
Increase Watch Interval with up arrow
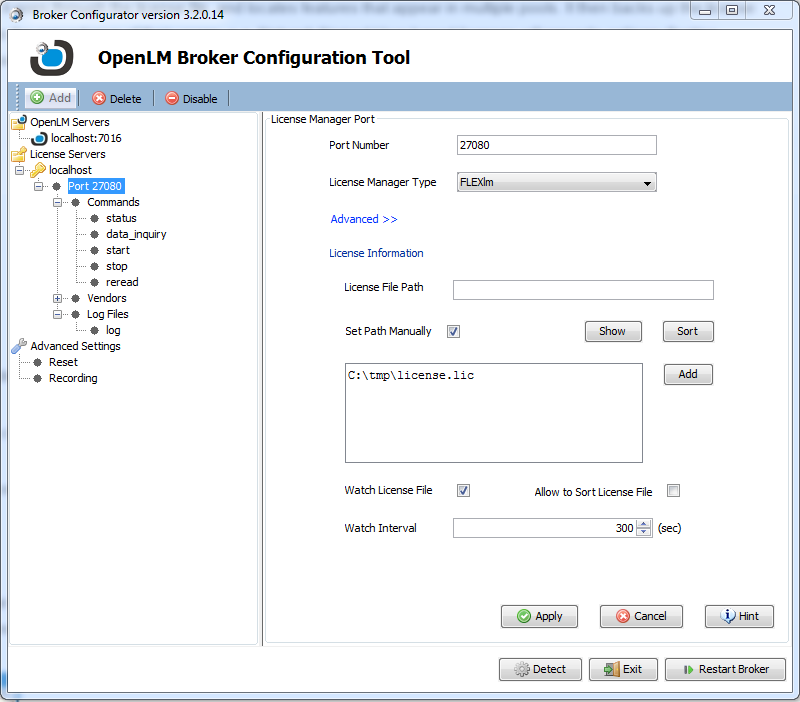click(x=644, y=523)
